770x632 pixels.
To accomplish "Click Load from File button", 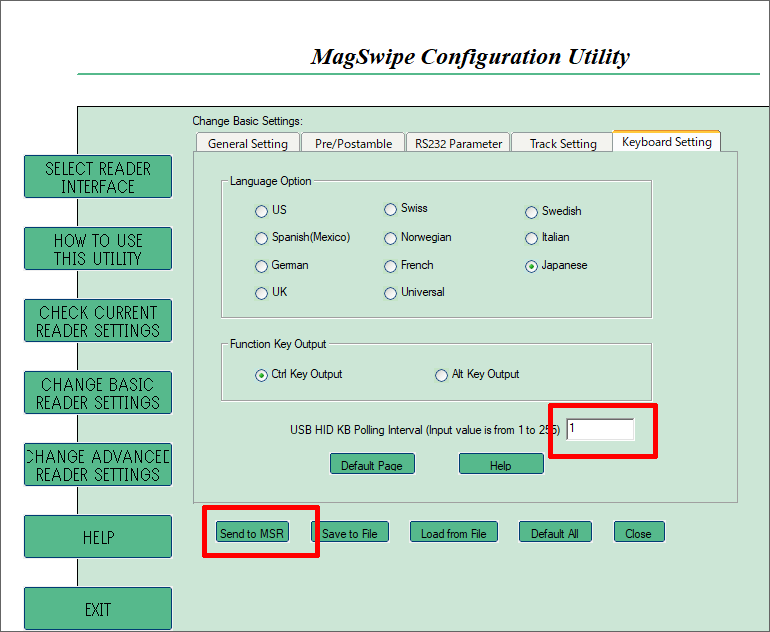I will pos(454,532).
